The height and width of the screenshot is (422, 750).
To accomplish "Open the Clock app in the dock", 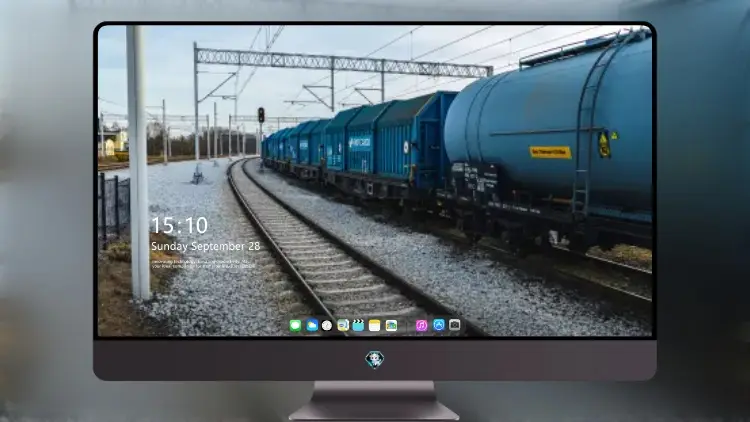I will click(327, 325).
